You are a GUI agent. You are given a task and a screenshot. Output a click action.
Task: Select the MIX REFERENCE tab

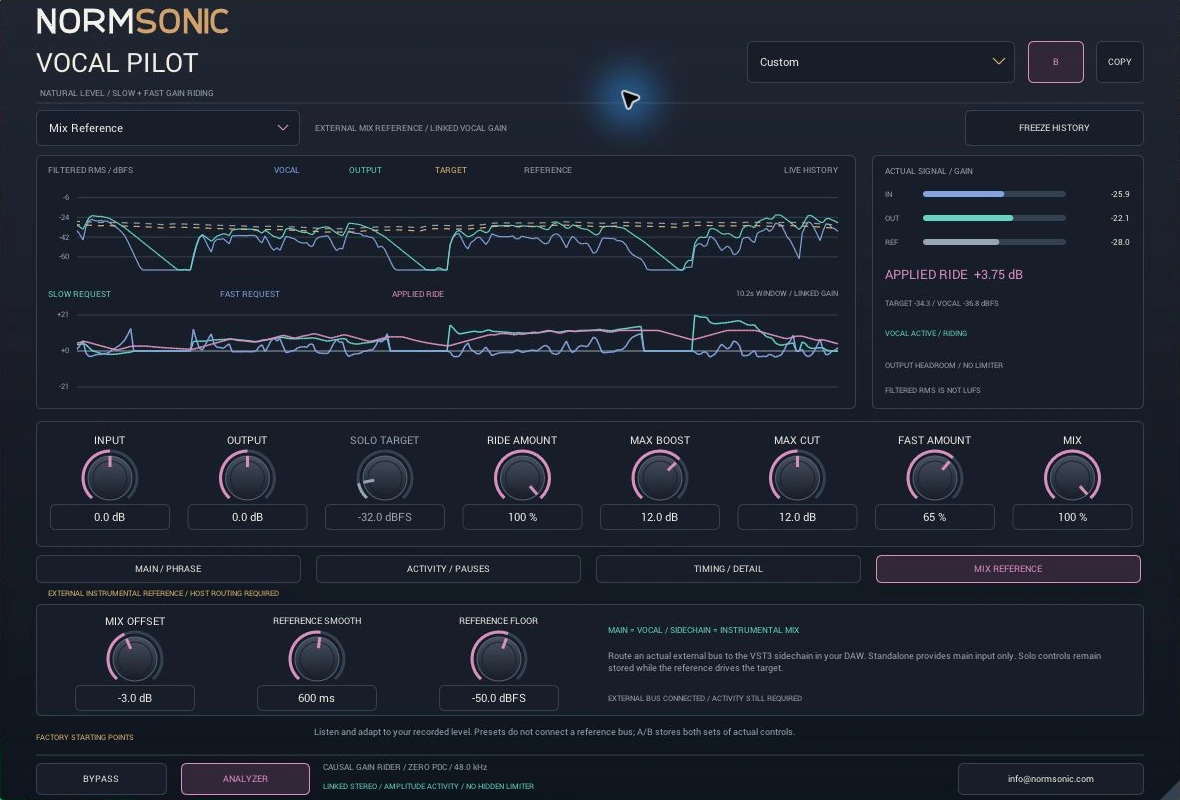(x=1008, y=569)
